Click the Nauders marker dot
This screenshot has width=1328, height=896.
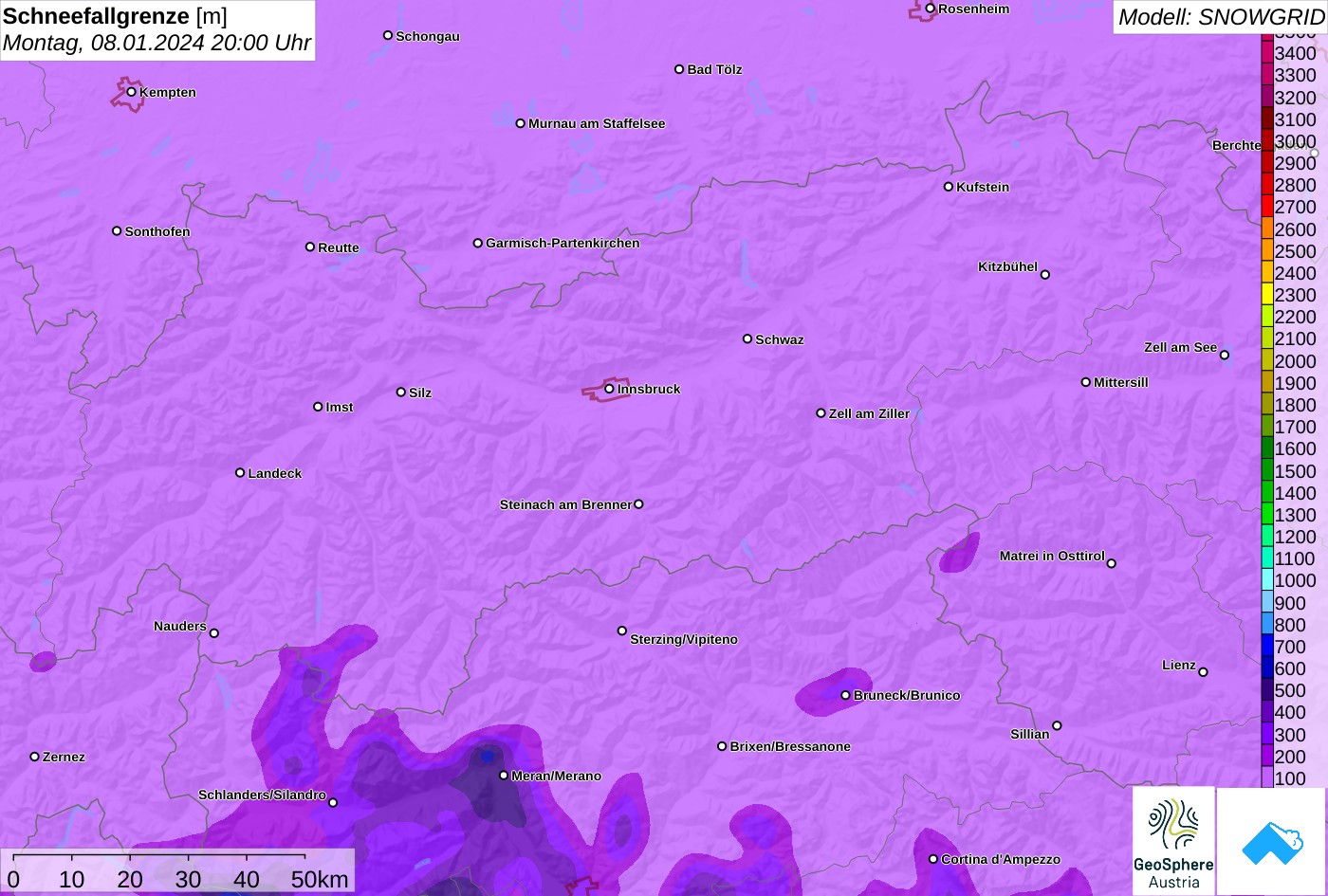(214, 633)
